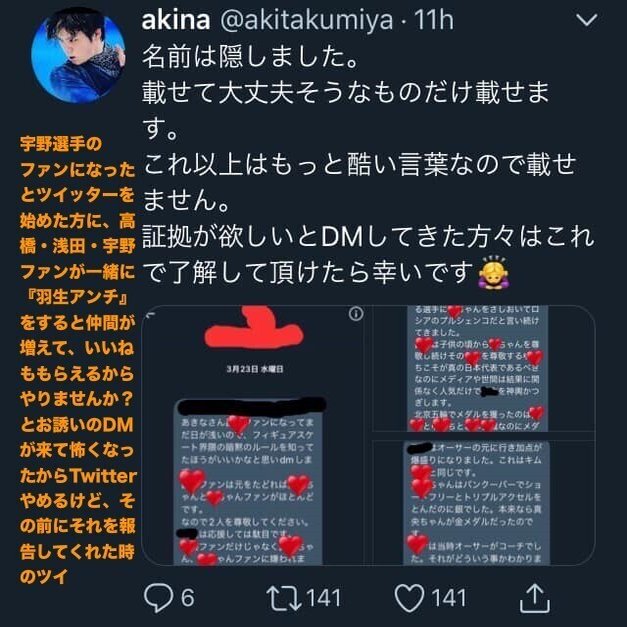Click the tweet text starting 名前は隠しました
Screen dimensions: 627x627
pyautogui.click(x=368, y=165)
